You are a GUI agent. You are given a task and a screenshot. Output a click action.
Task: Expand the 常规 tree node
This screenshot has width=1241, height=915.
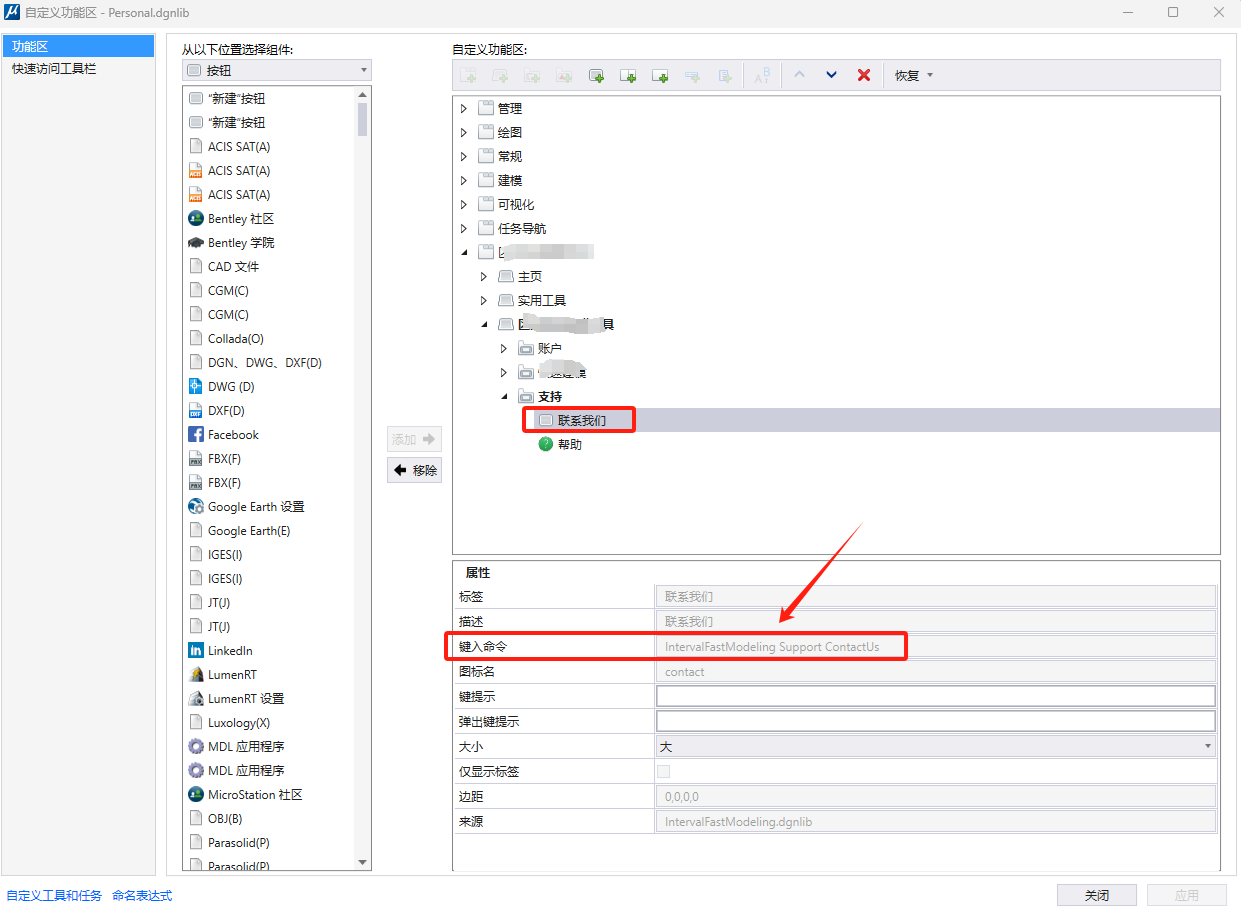click(463, 156)
